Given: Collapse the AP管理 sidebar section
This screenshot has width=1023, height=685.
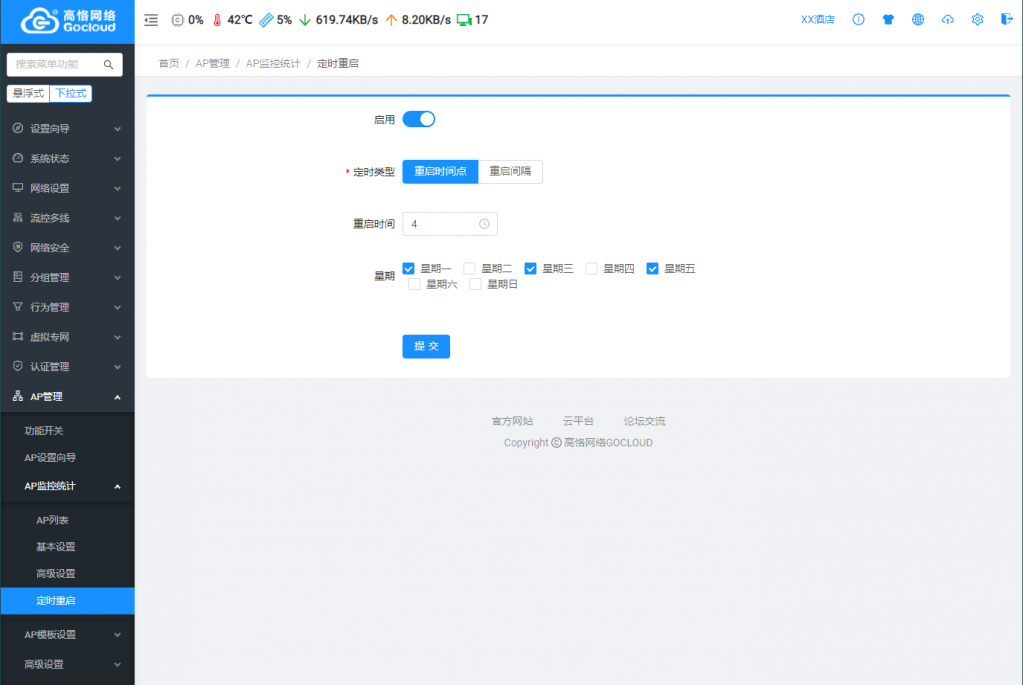Looking at the screenshot, I should point(67,397).
